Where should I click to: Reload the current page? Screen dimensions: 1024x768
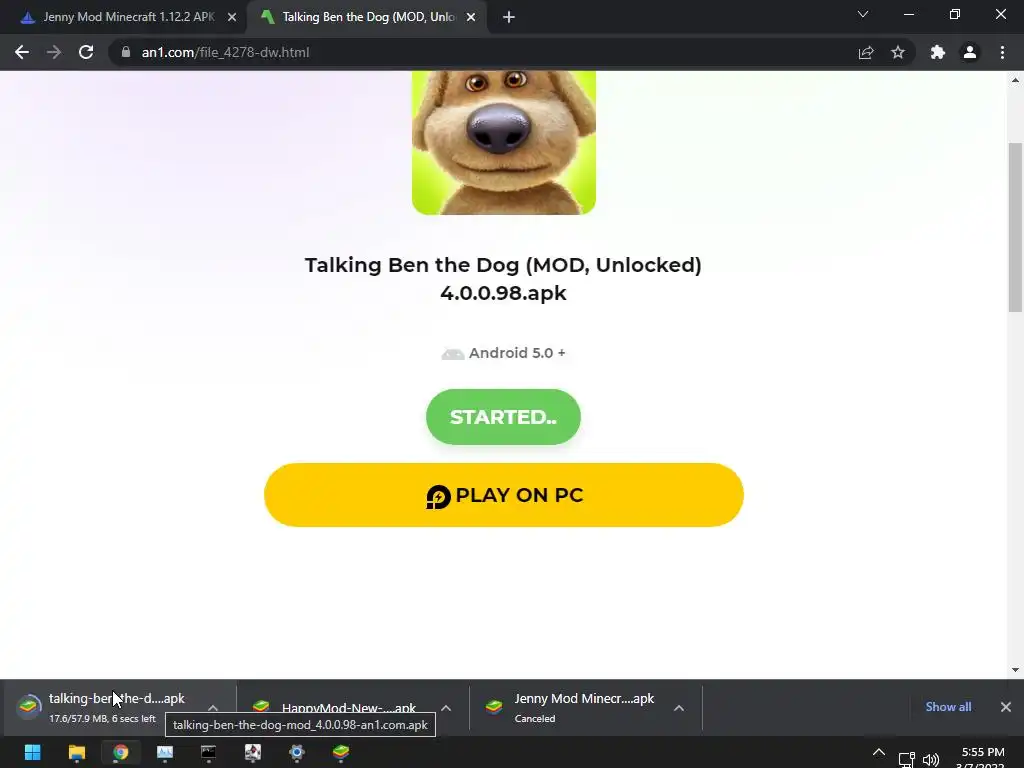coord(86,52)
